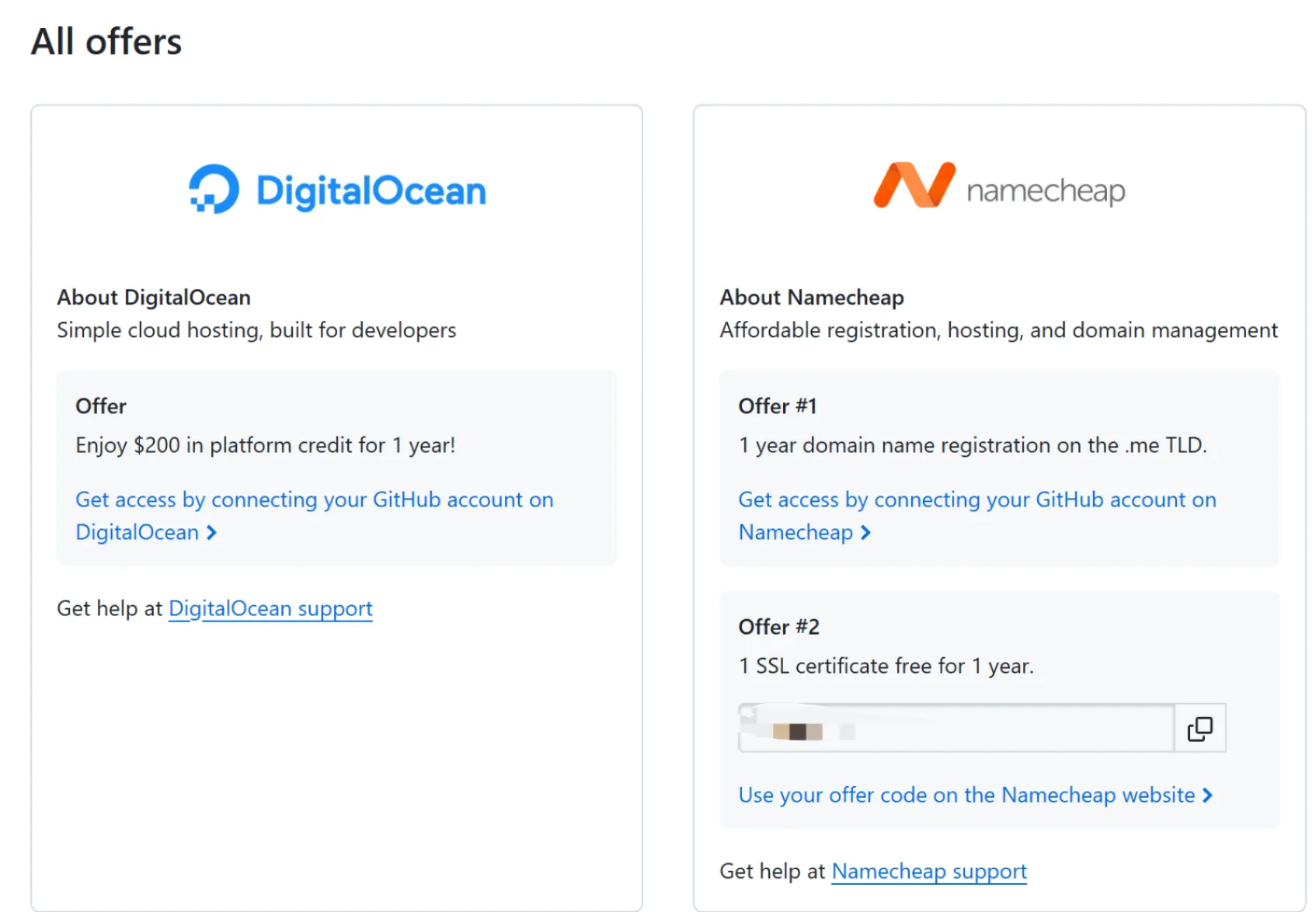Open Namecheap support link
Screen dimensions: 1316x912
[x=929, y=872]
